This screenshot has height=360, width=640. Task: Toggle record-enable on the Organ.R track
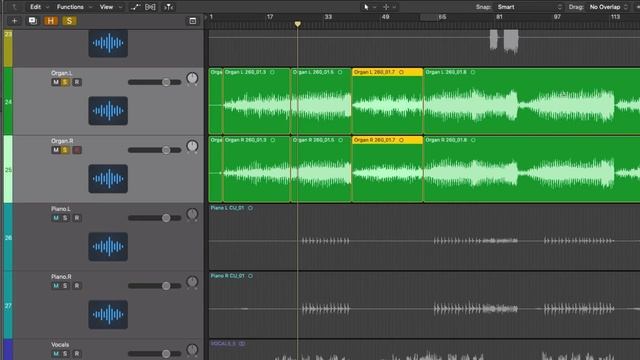tap(77, 150)
